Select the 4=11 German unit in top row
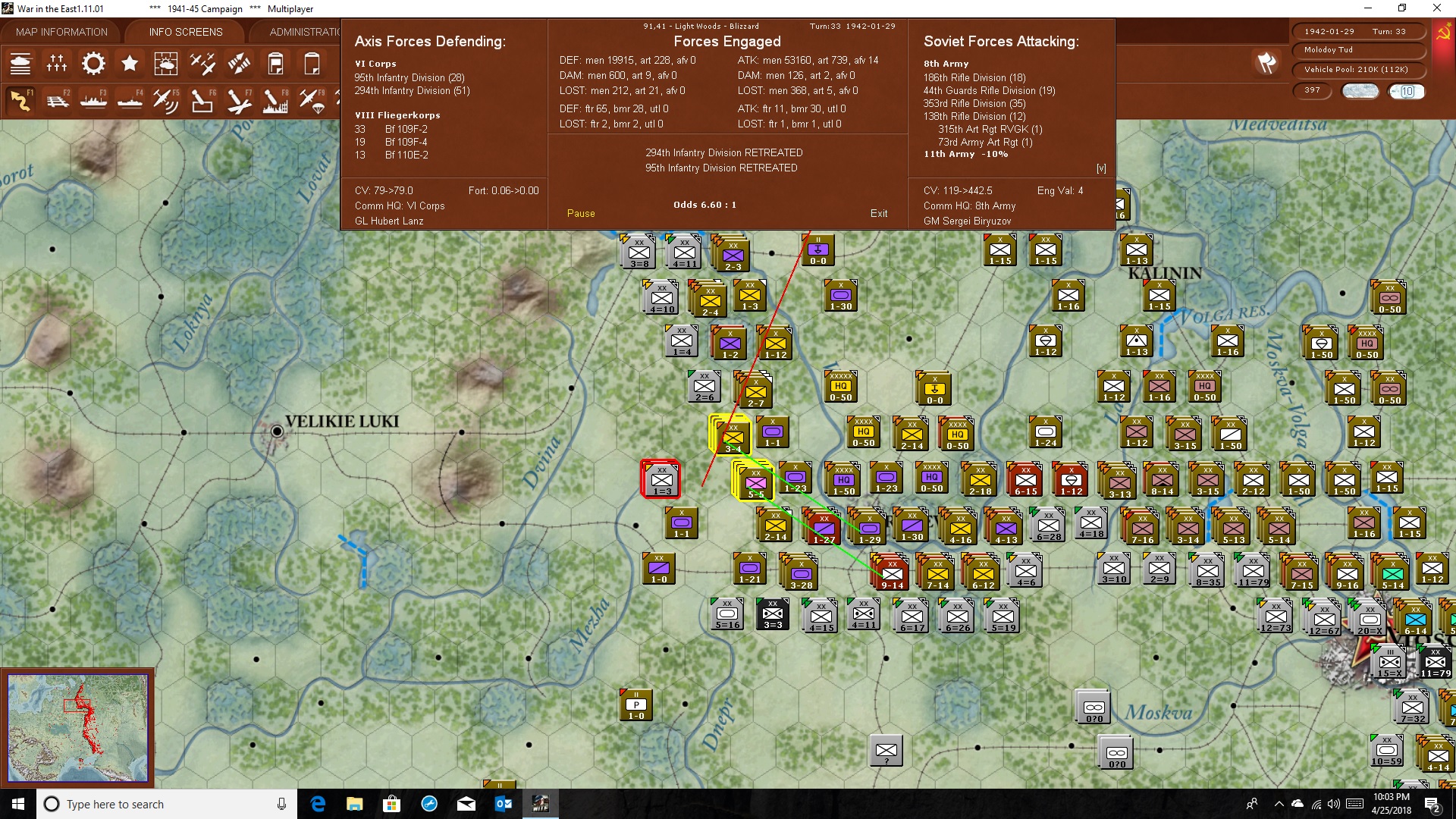 point(684,253)
